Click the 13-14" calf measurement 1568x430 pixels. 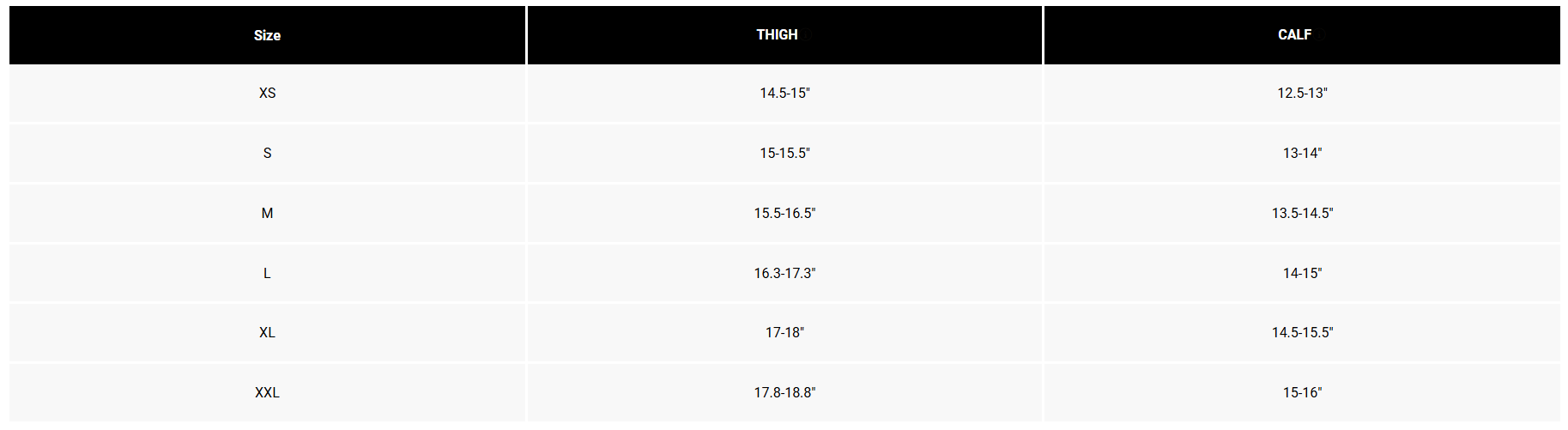1302,154
